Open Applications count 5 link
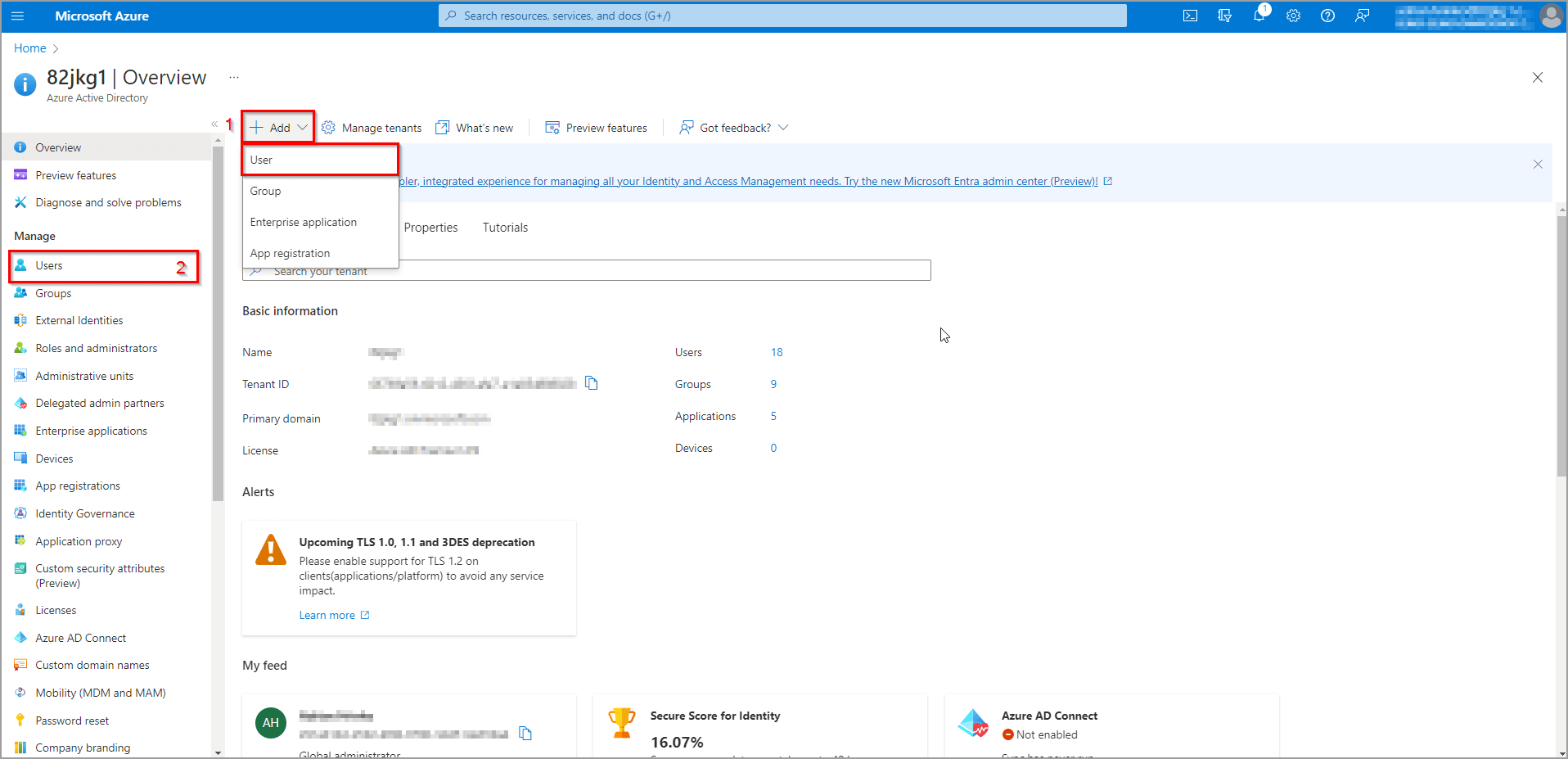 [773, 416]
